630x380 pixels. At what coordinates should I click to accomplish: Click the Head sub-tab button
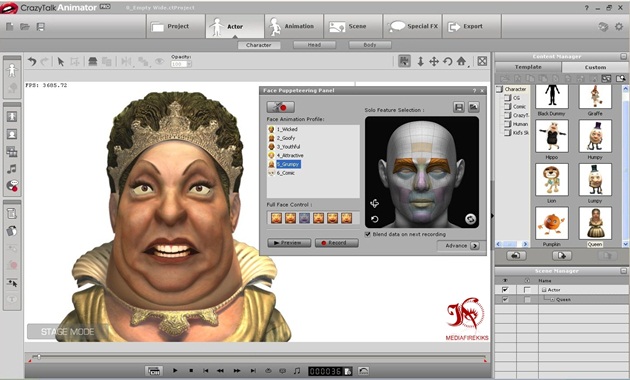(x=314, y=45)
